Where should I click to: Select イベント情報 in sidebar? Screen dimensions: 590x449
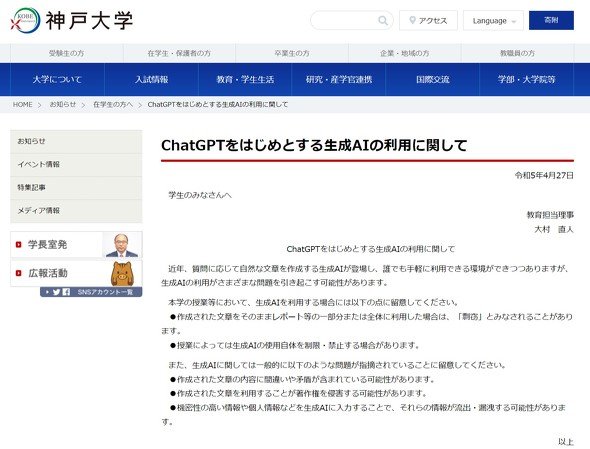pyautogui.click(x=76, y=164)
